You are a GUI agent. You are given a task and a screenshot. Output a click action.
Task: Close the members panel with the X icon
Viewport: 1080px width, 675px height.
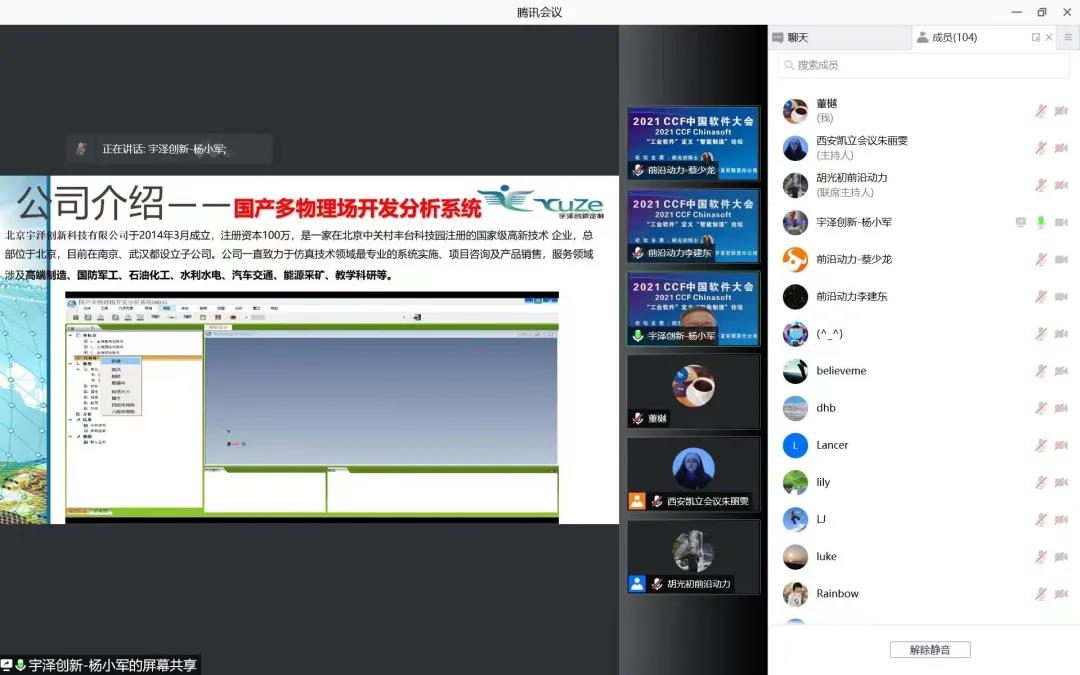tap(1049, 38)
